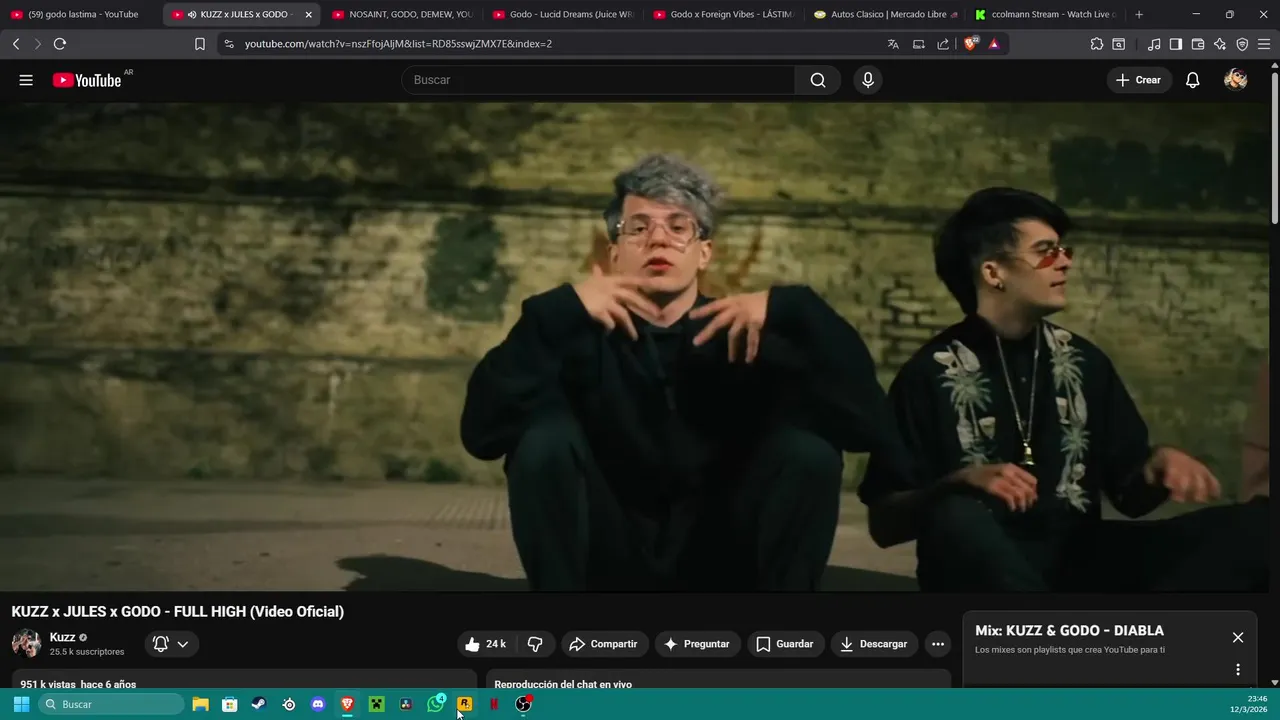
Task: Open Brave Rewards triangle icon
Action: coord(994,44)
